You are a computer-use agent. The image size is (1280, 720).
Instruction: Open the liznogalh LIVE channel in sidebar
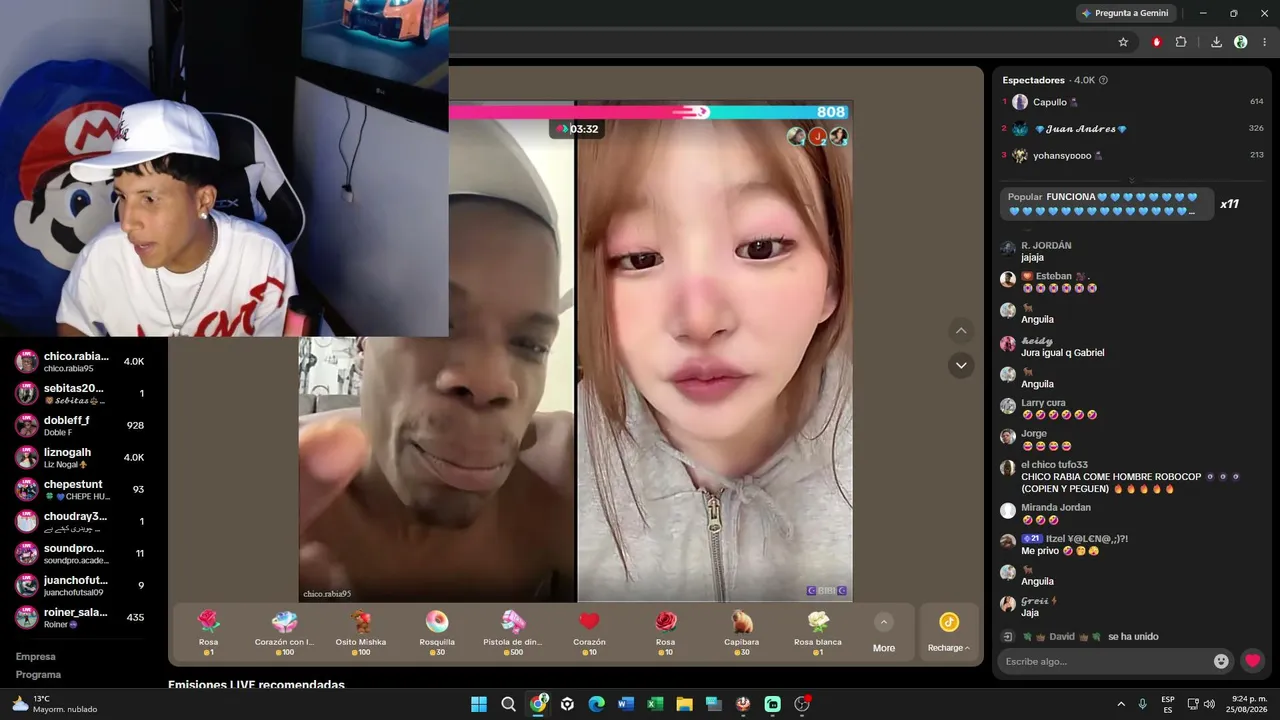(82, 457)
